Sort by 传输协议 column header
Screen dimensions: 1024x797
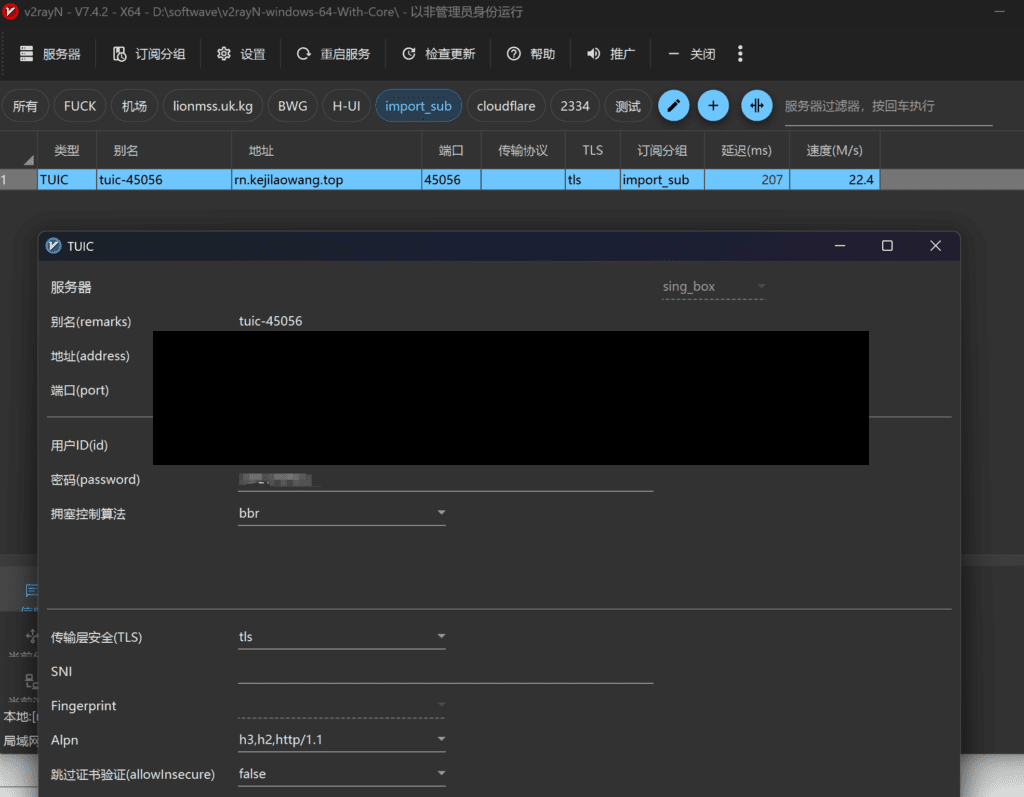(523, 150)
